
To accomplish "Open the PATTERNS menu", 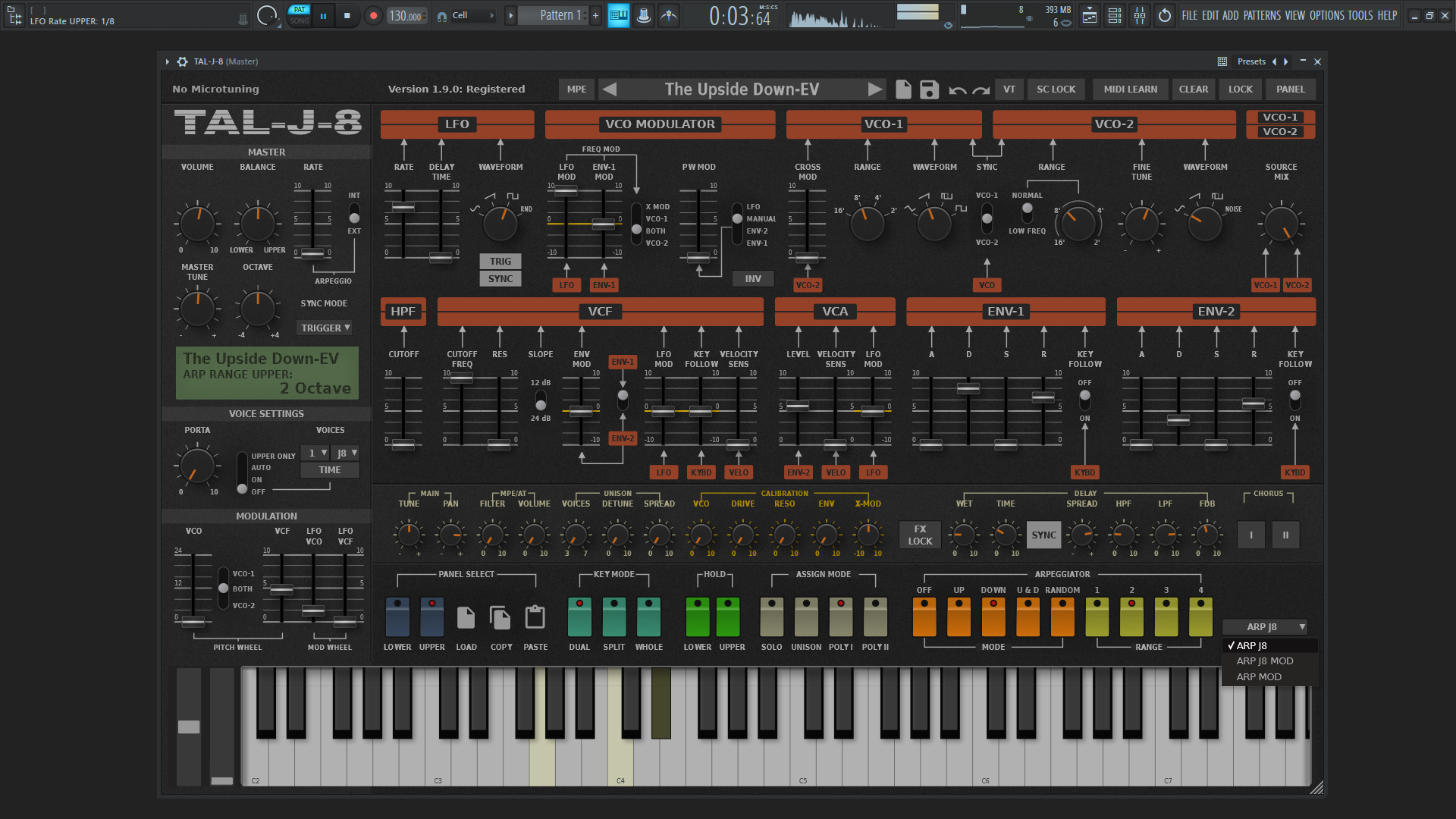I will 1262,15.
